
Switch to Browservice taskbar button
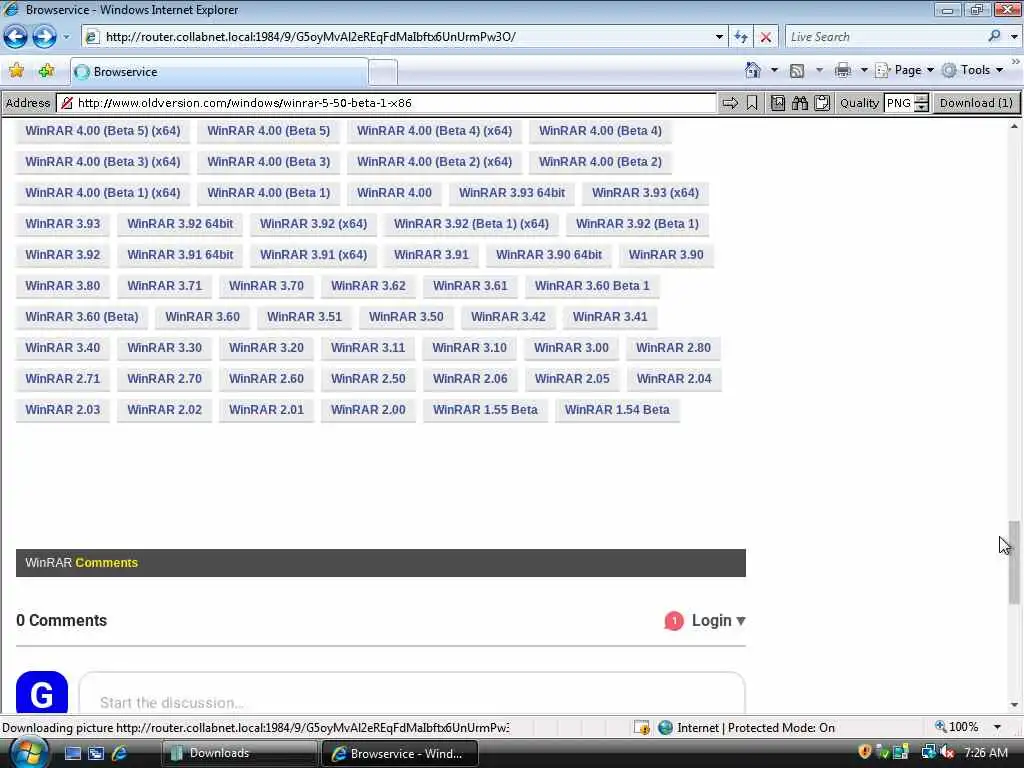[x=400, y=753]
